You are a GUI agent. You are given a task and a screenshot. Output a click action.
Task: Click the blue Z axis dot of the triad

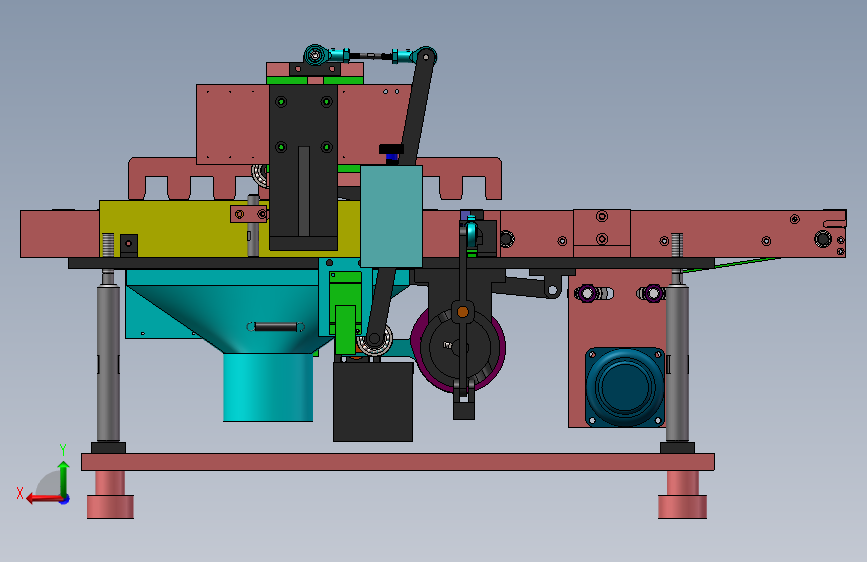coord(65,499)
